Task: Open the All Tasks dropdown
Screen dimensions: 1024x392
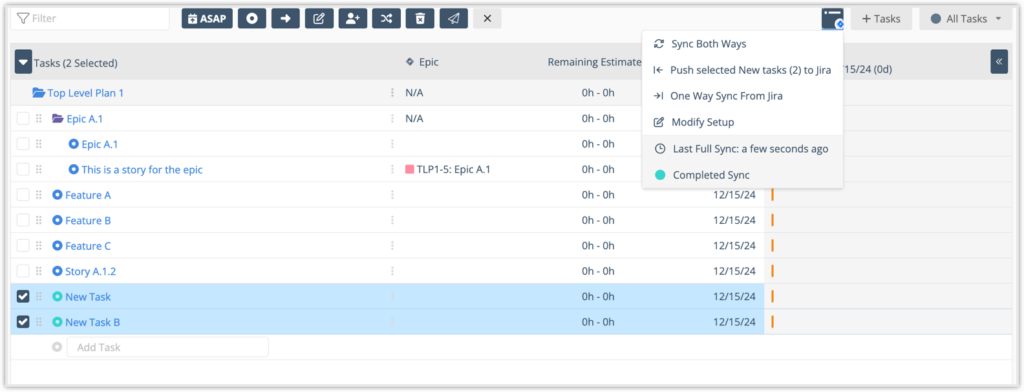Action: (x=966, y=19)
